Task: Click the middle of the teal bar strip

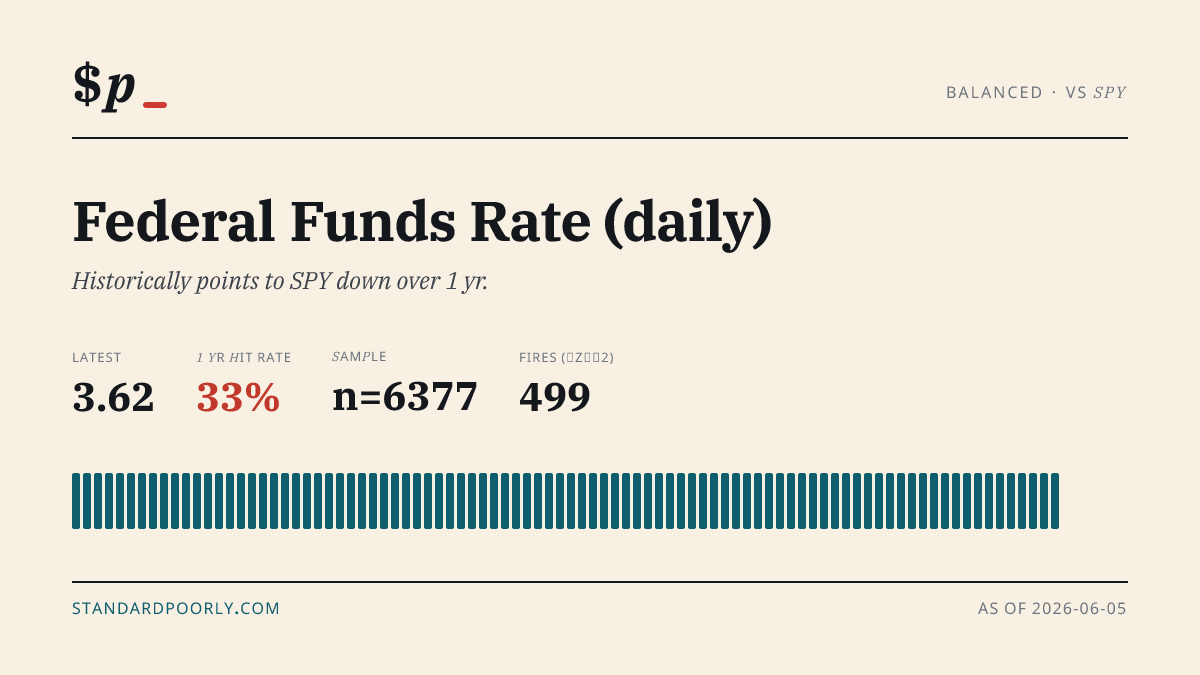Action: click(565, 501)
